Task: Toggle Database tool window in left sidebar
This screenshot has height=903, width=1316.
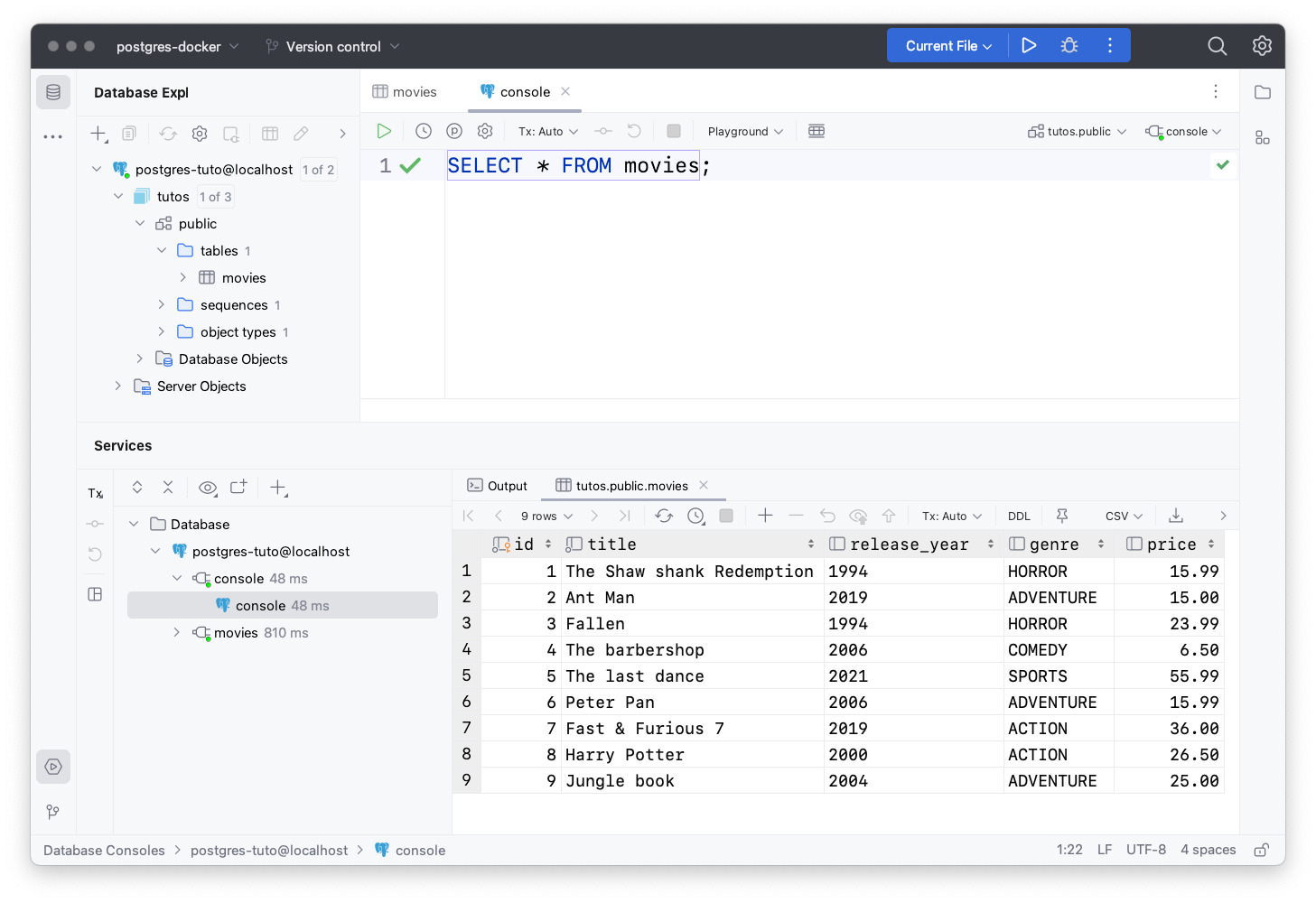Action: click(x=53, y=92)
